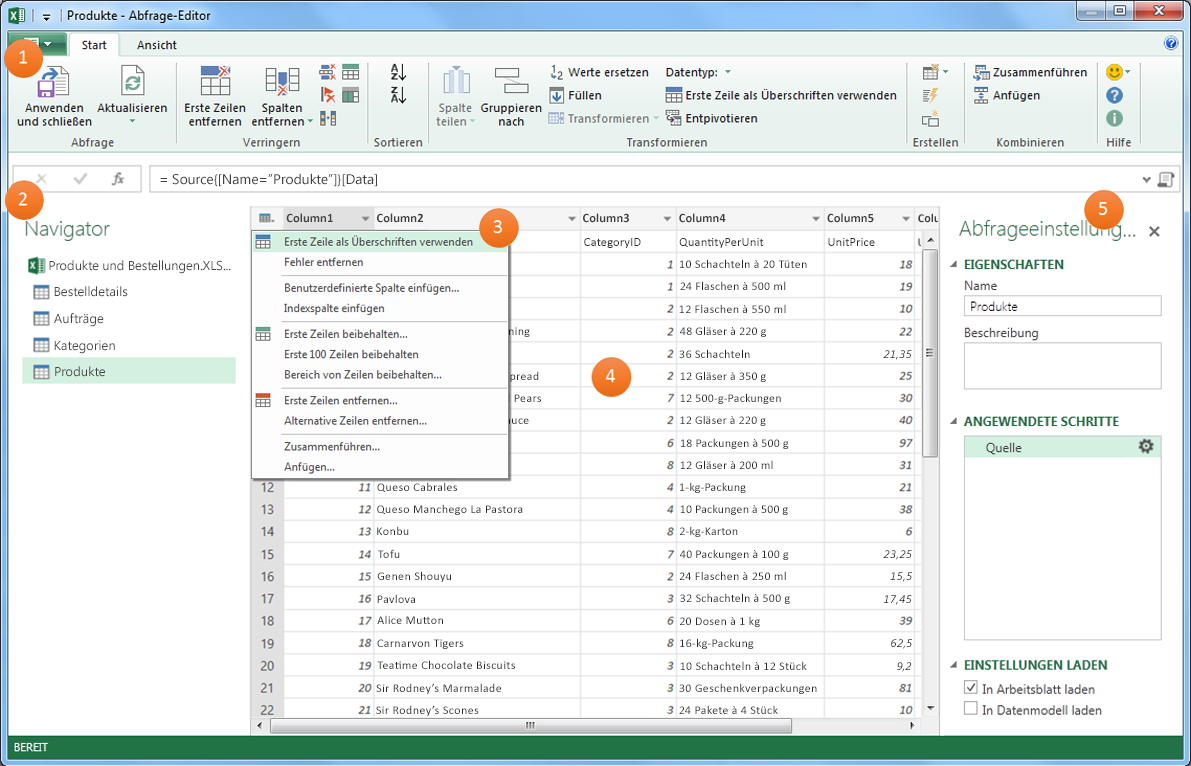
Task: Switch to the Ansicht ribbon tab
Action: 156,45
